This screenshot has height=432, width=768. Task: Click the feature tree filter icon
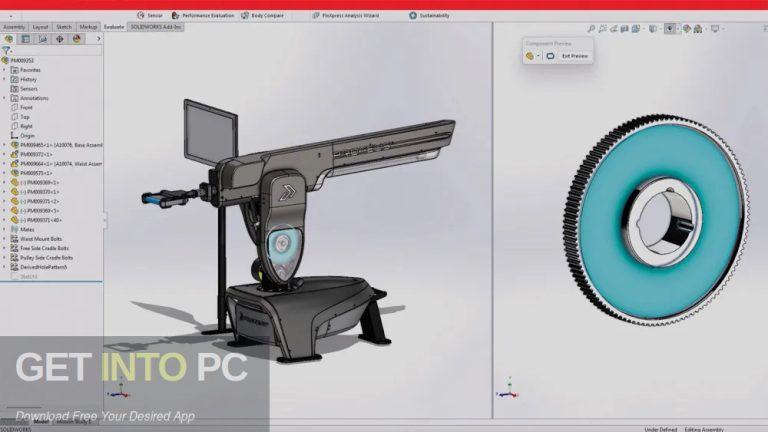click(x=7, y=50)
